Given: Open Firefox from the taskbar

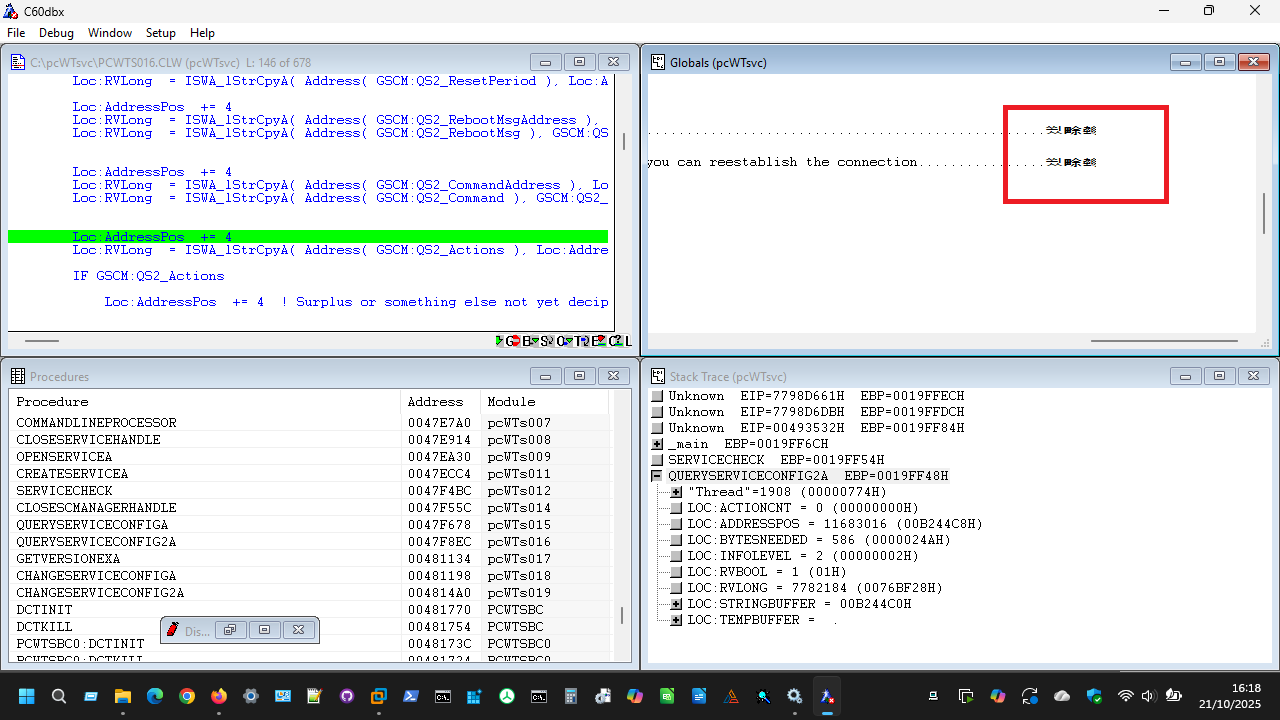Looking at the screenshot, I should pos(219,696).
